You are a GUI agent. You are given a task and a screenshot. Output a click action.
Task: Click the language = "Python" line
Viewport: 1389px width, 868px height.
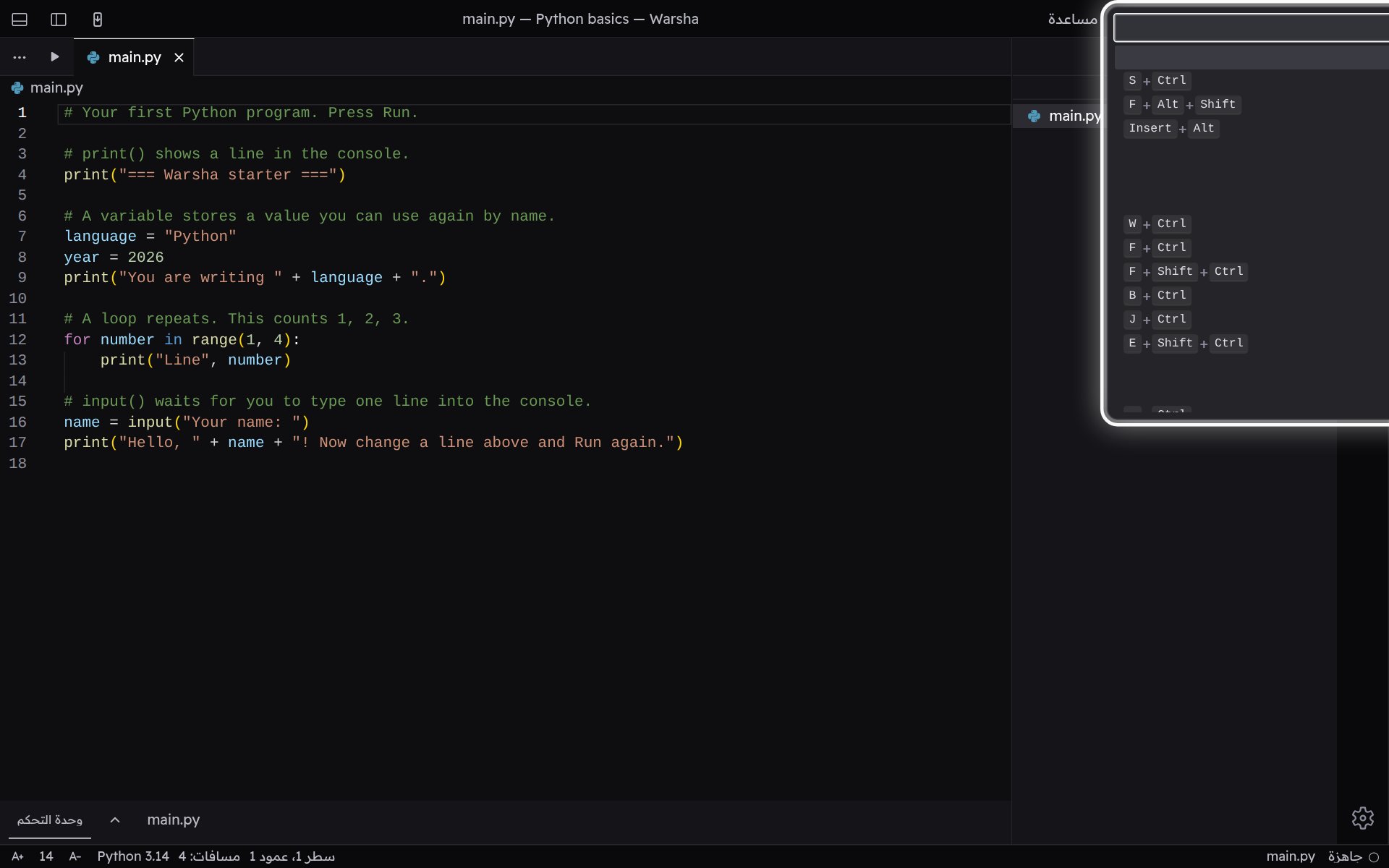pyautogui.click(x=150, y=237)
